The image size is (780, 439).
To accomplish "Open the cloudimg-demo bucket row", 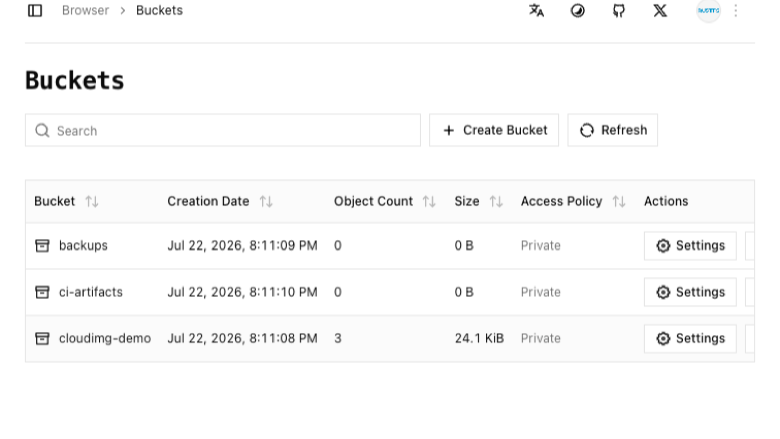I will click(x=390, y=339).
